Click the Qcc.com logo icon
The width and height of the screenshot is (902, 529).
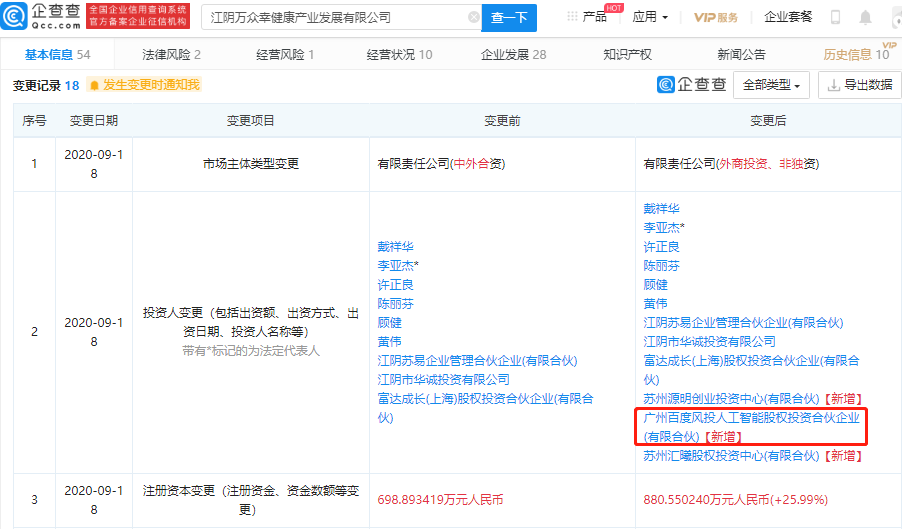click(x=14, y=16)
